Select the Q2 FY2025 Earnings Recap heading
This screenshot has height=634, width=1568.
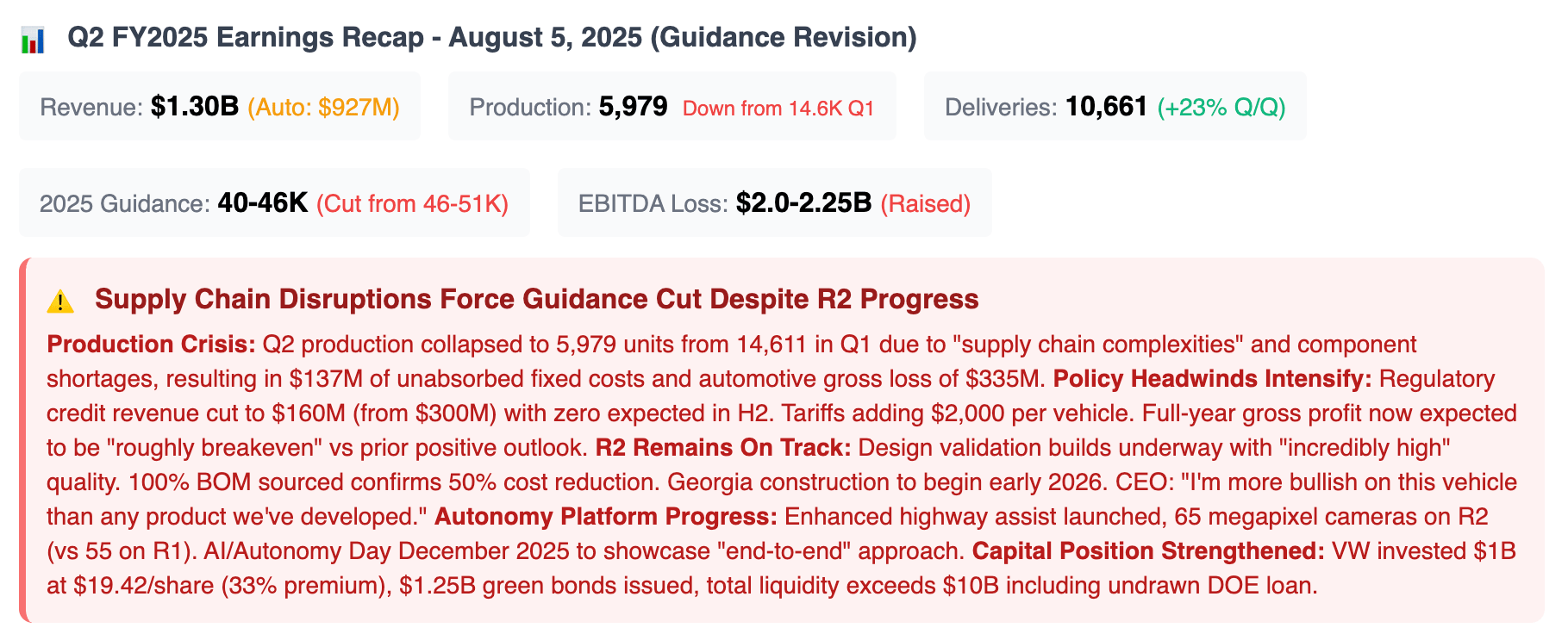492,38
